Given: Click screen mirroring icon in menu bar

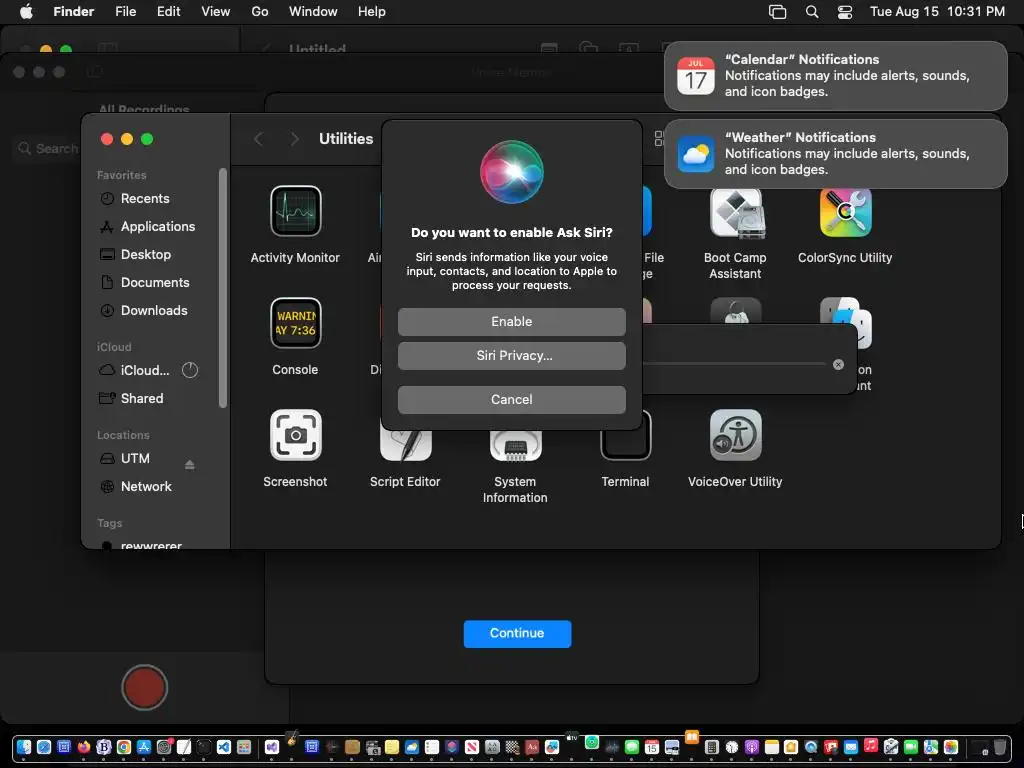Looking at the screenshot, I should (x=777, y=12).
